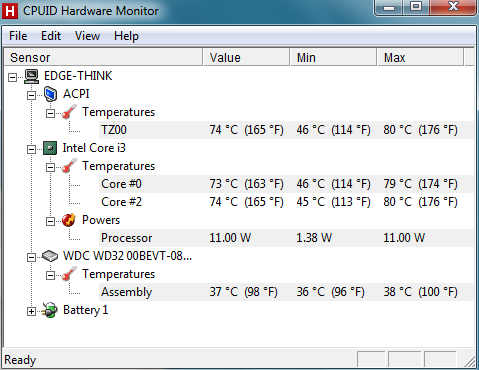Collapse the Powers branch
Image resolution: width=479 pixels, height=370 pixels.
point(50,221)
